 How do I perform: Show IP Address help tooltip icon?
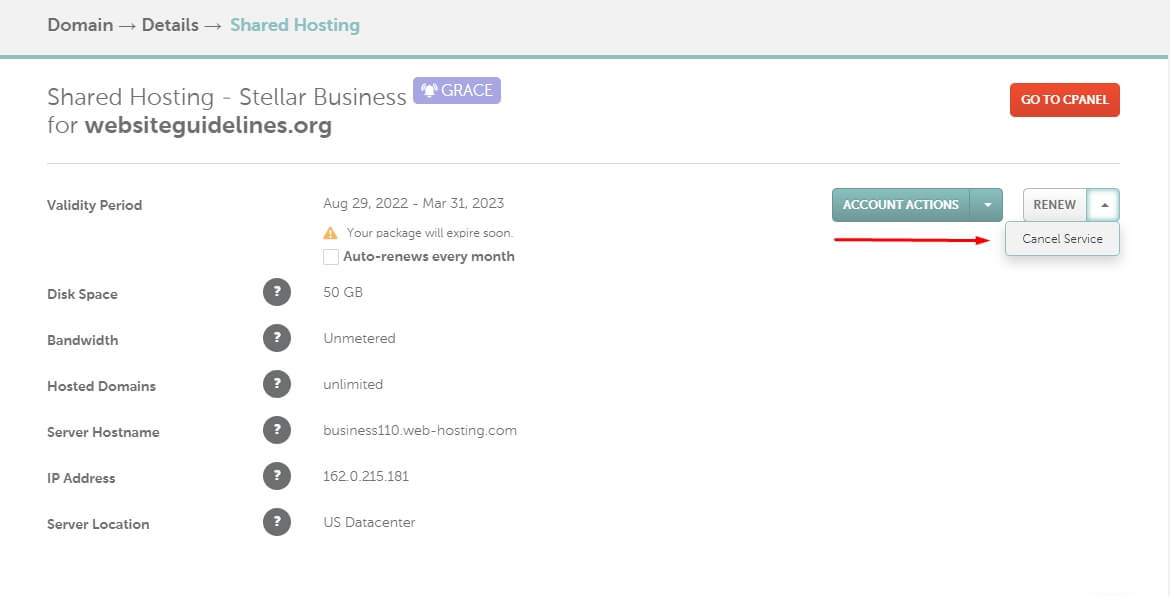tap(277, 477)
